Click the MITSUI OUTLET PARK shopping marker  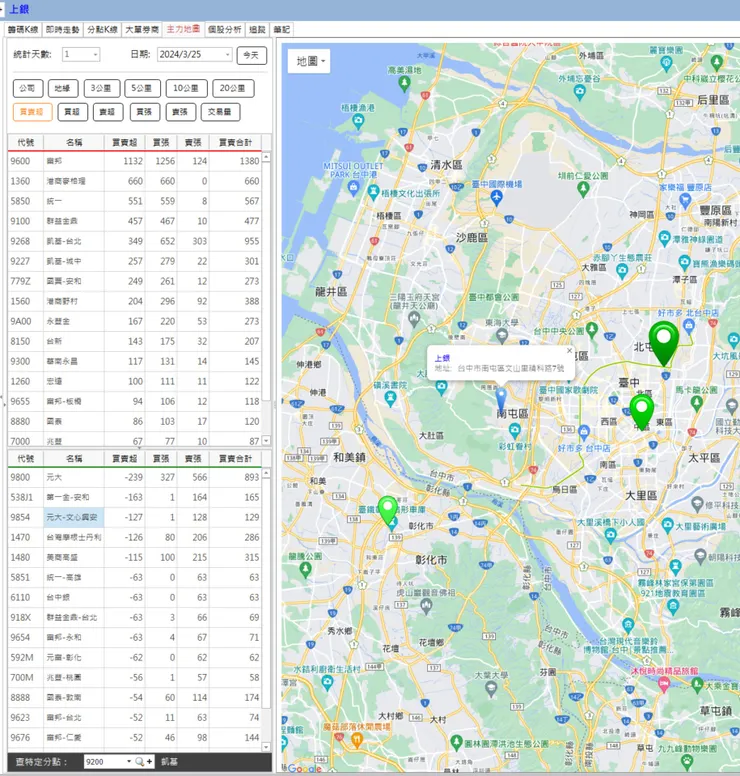coord(353,188)
